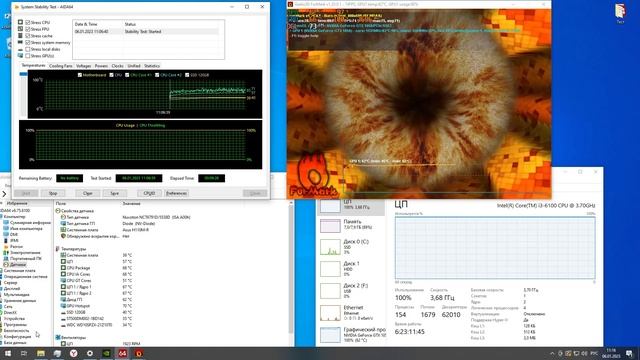This screenshot has height=360, width=640.
Task: Open File Explorer from the taskbar
Action: [x=40, y=353]
